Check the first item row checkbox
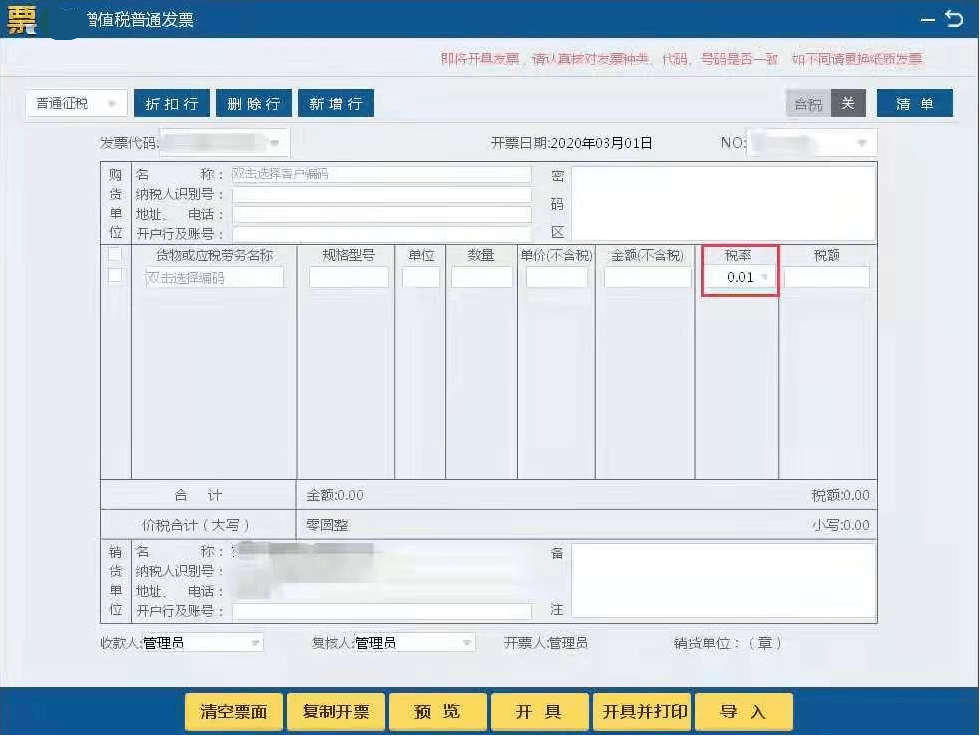The height and width of the screenshot is (736, 980). click(115, 275)
